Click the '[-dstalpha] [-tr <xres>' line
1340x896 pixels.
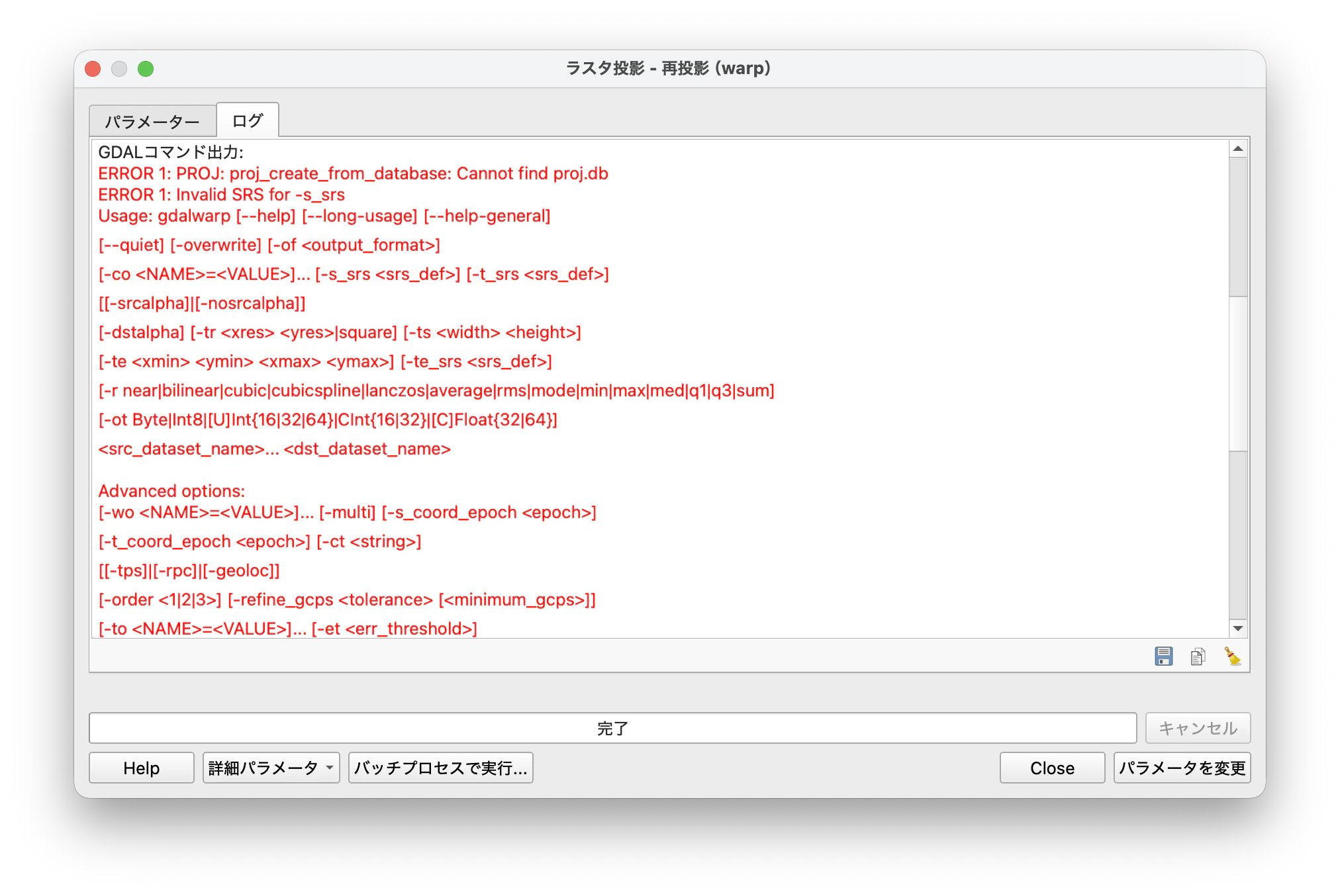click(x=340, y=332)
